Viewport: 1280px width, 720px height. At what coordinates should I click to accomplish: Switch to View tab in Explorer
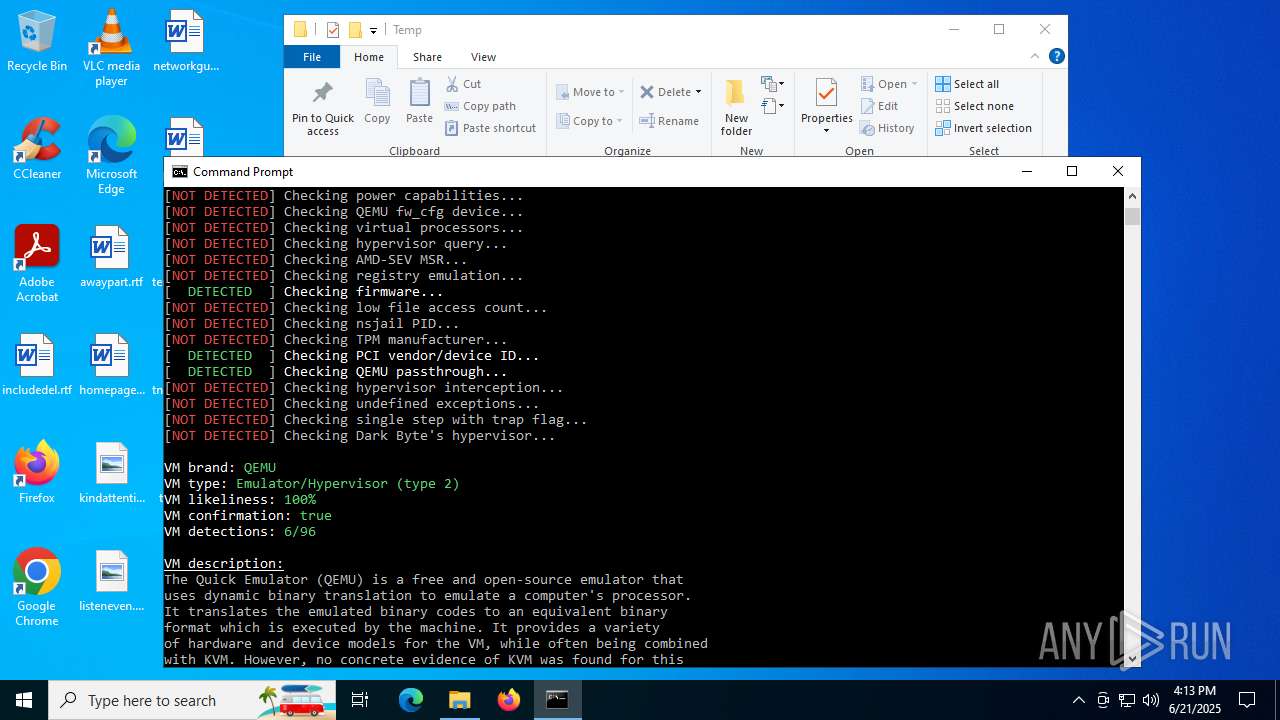point(483,57)
